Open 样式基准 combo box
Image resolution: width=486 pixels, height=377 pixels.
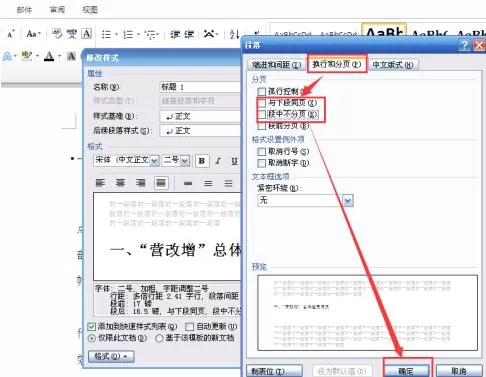[x=200, y=116]
